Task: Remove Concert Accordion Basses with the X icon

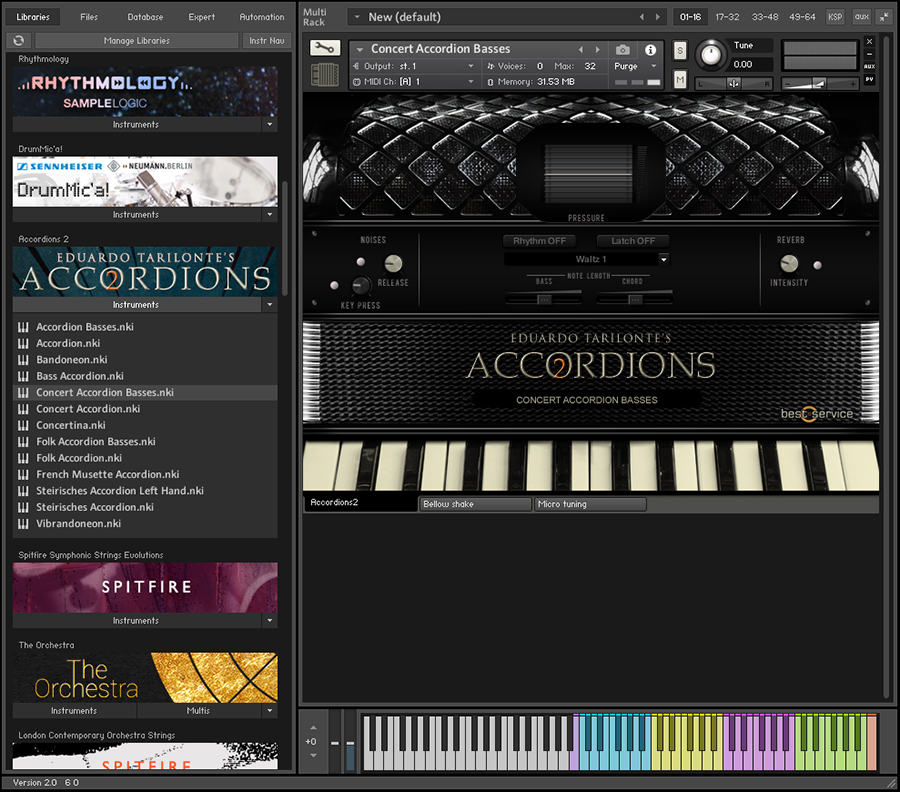Action: pyautogui.click(x=870, y=41)
